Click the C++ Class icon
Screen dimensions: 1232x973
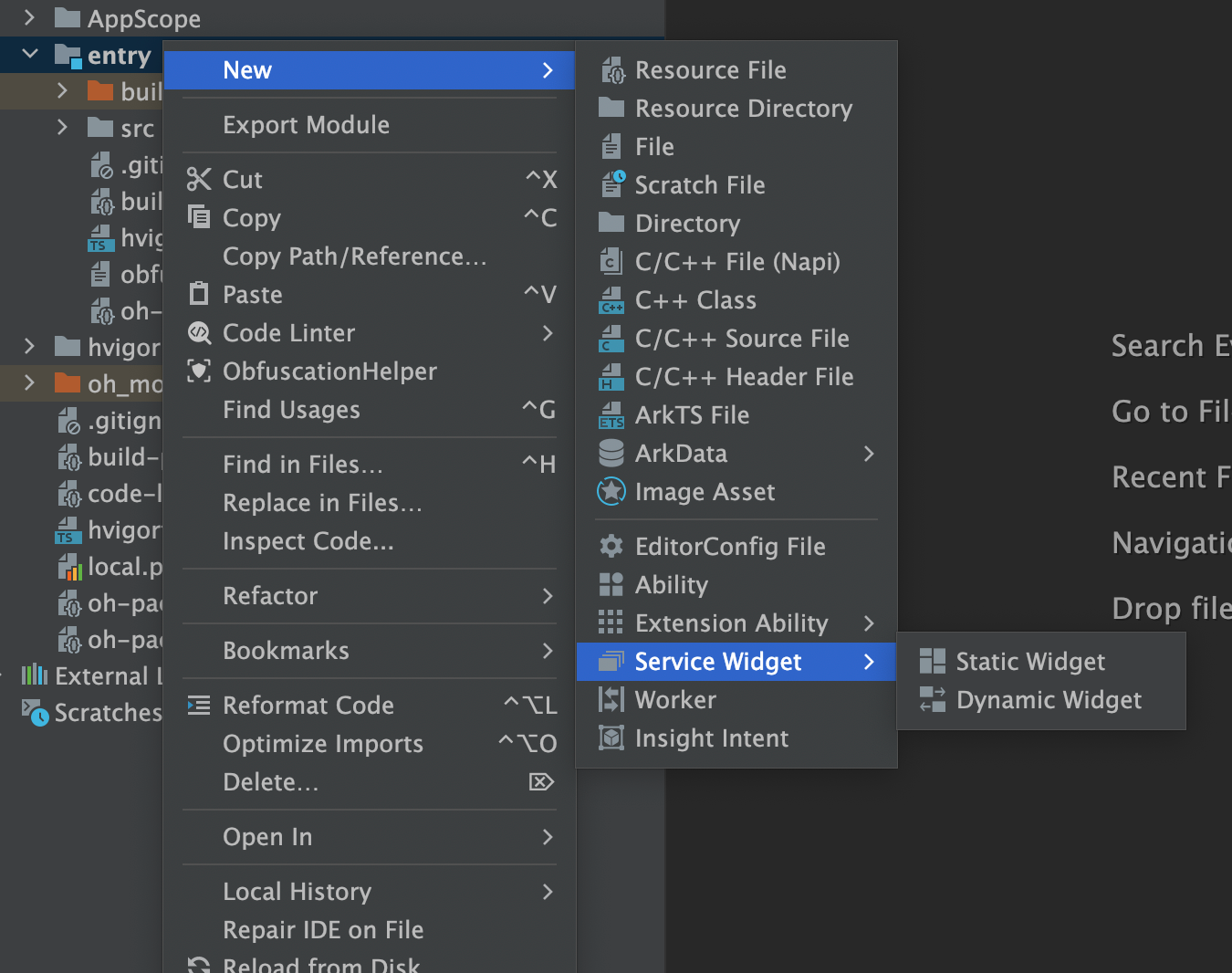click(x=611, y=300)
